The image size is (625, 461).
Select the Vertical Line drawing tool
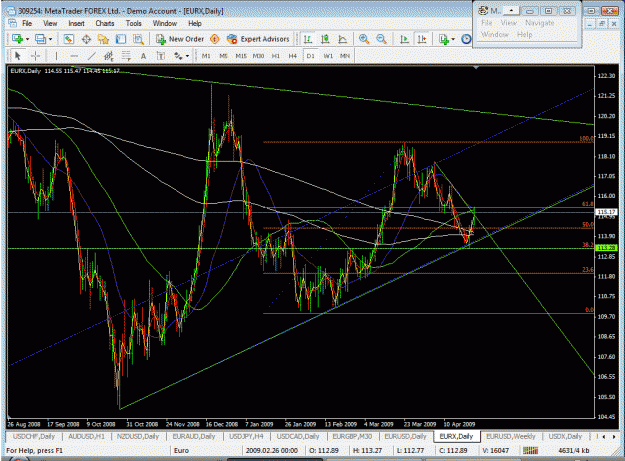[56, 56]
